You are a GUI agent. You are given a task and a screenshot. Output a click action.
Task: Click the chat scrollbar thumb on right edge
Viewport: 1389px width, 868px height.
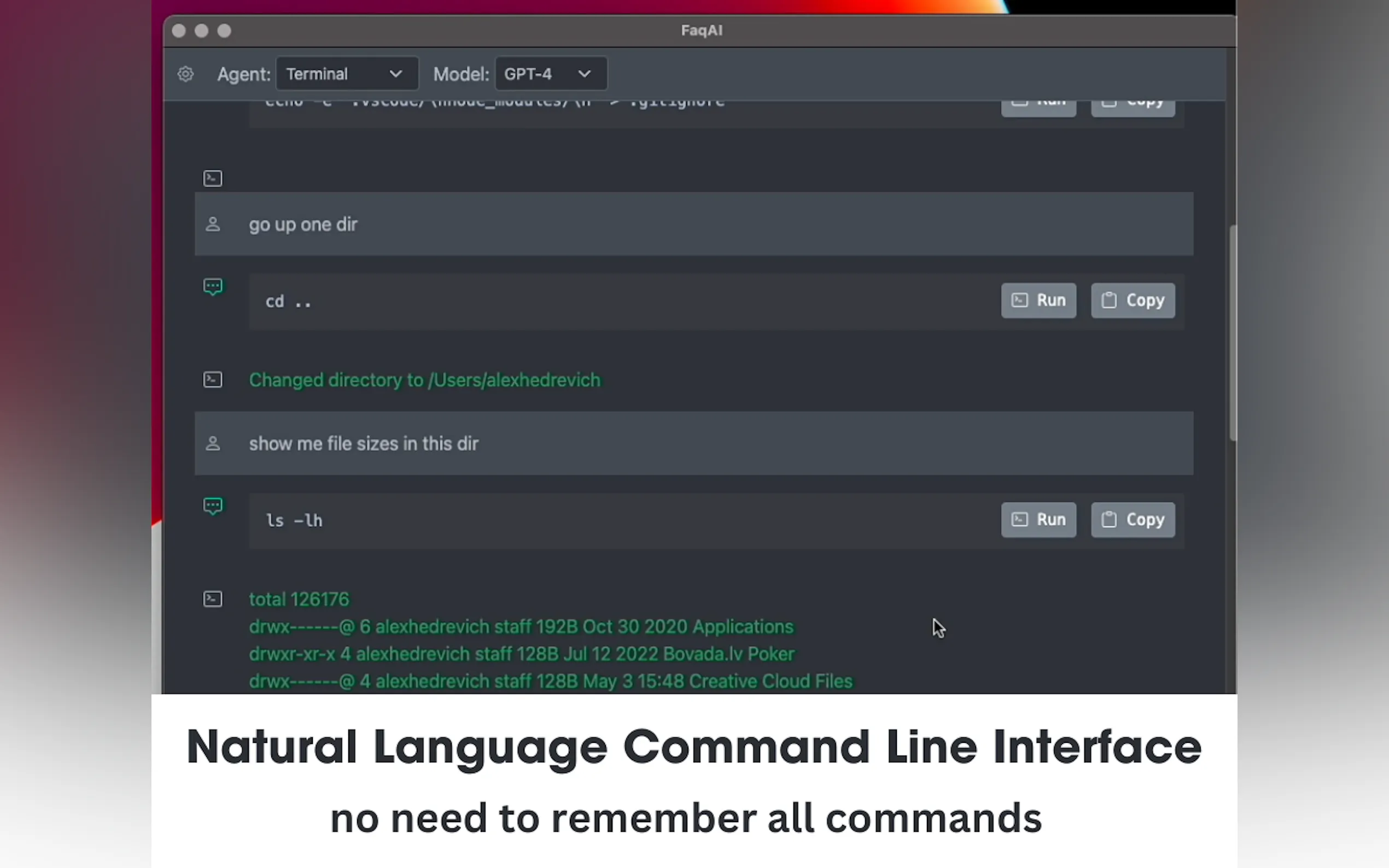point(1232,333)
